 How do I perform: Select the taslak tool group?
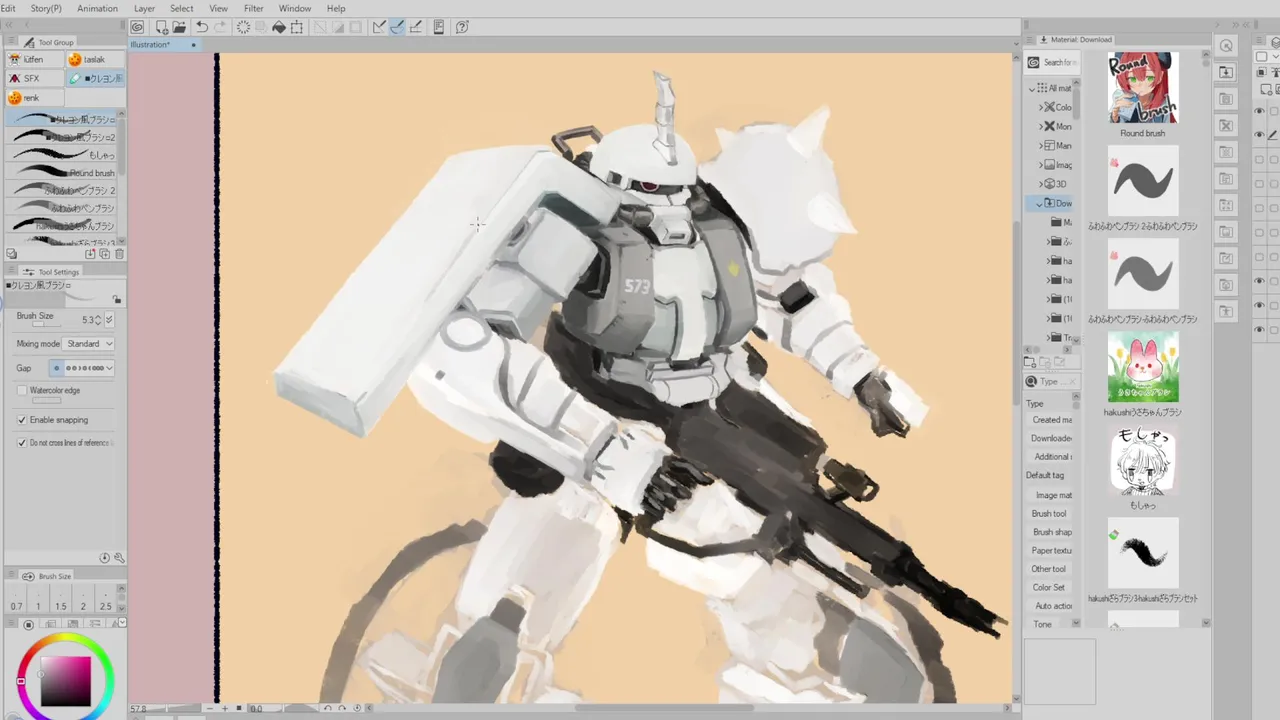(x=95, y=59)
